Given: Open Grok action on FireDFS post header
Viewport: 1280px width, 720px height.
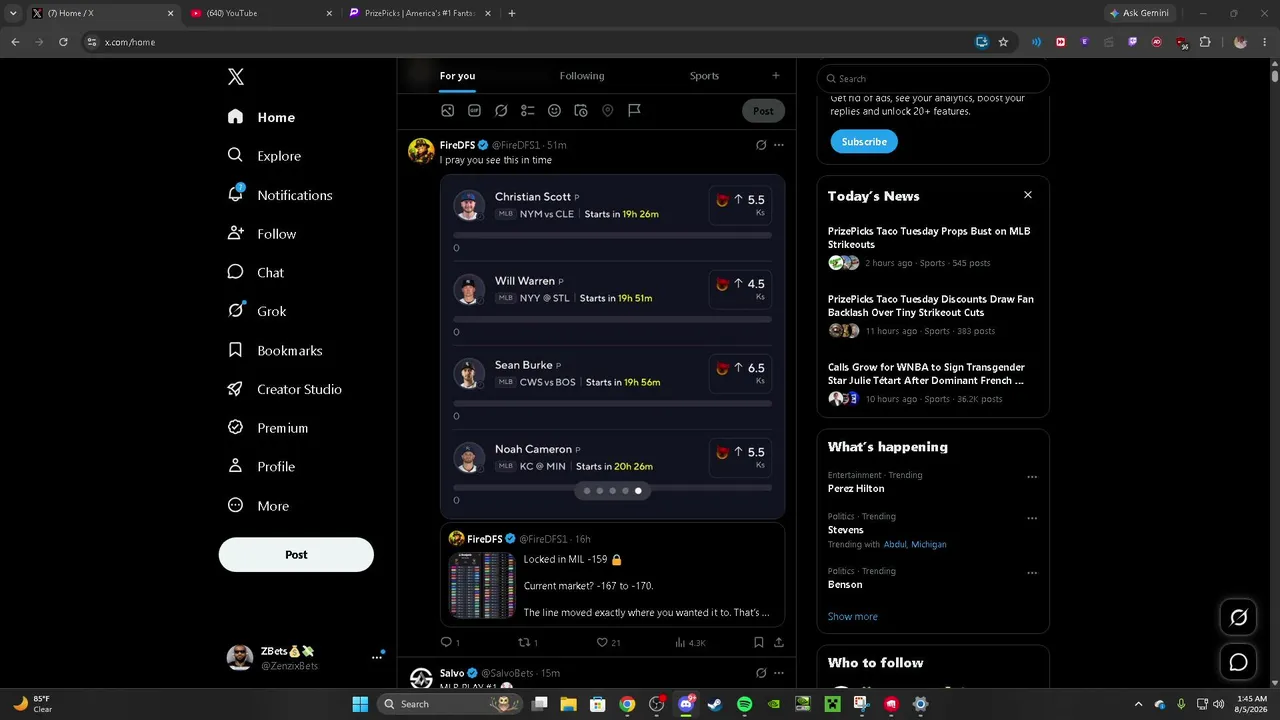Looking at the screenshot, I should [761, 145].
